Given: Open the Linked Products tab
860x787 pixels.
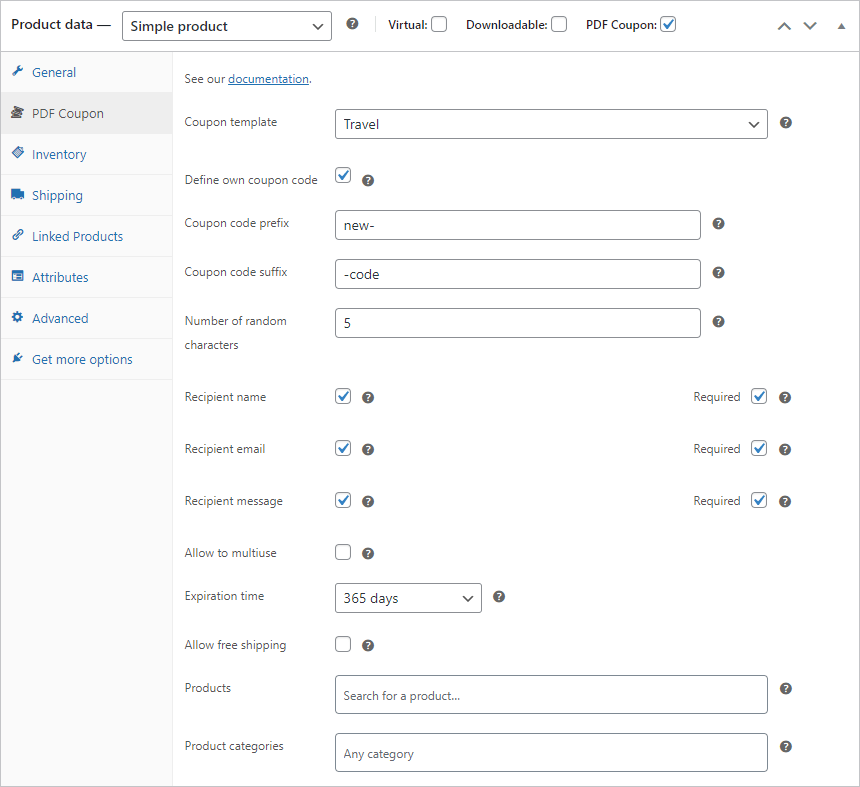Looking at the screenshot, I should 87,236.
